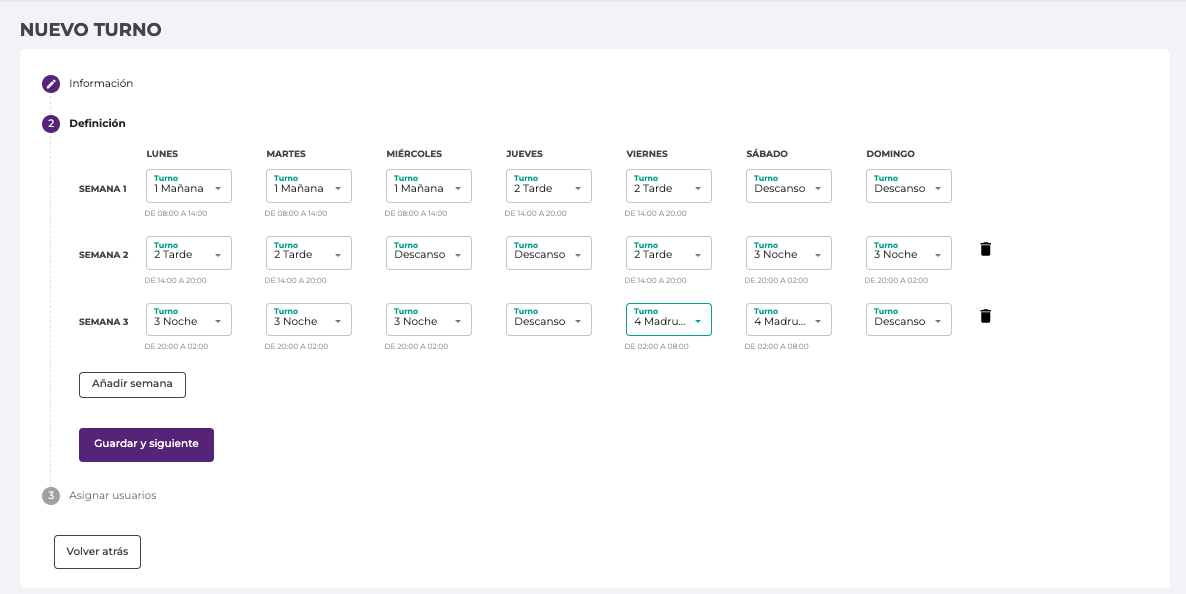Open Semana 2 Miércoles shift dropdown
The width and height of the screenshot is (1186, 594).
click(x=429, y=253)
